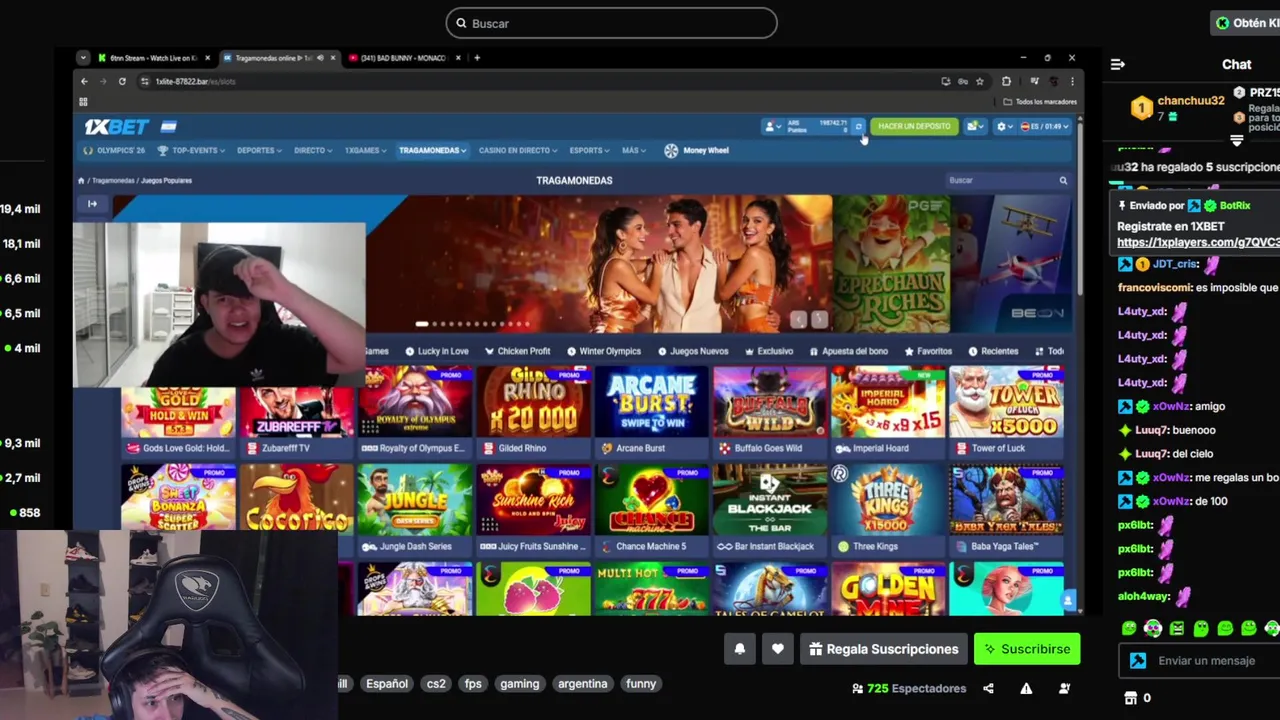This screenshot has width=1280, height=720.
Task: Click carousel next arrow
Action: (819, 319)
